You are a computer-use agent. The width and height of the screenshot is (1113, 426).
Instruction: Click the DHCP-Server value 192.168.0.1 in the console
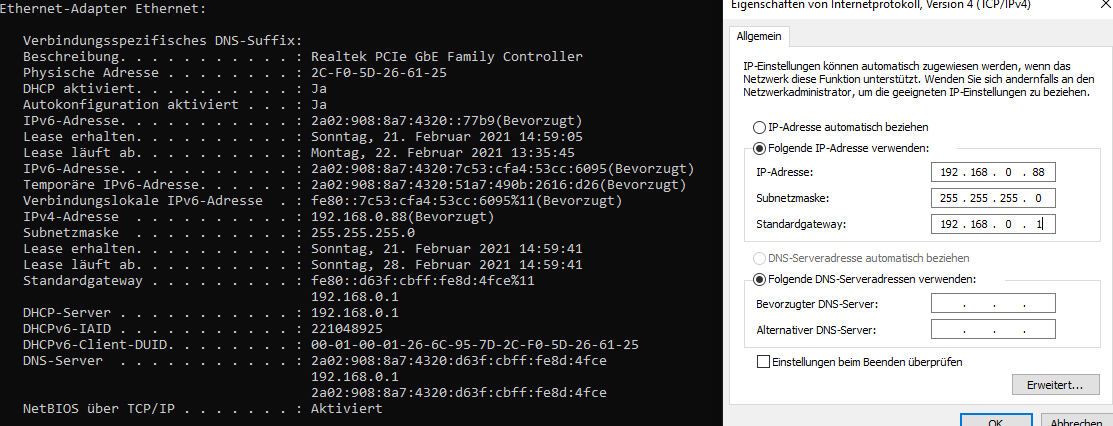[x=355, y=313]
